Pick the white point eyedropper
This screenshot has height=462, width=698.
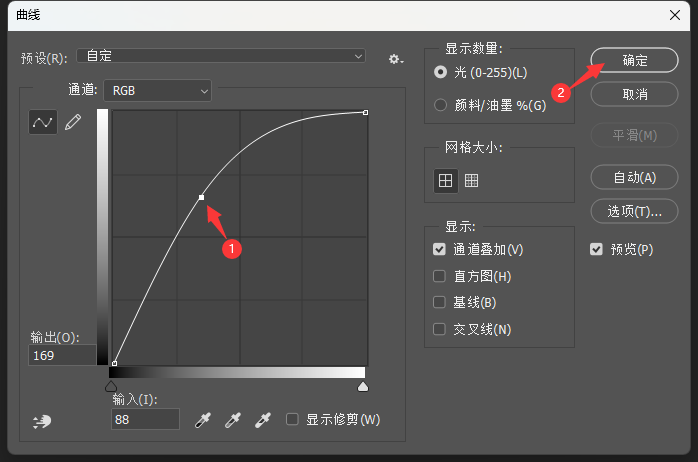pos(263,420)
